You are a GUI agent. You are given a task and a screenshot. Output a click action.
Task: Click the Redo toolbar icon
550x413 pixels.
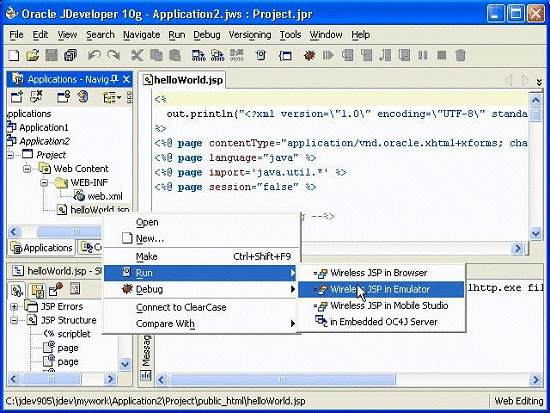(113, 55)
